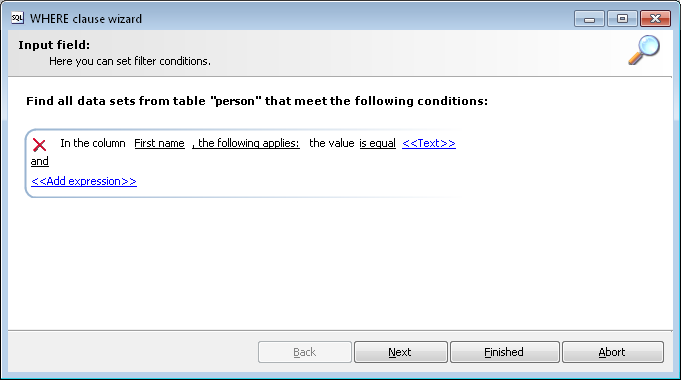Set the <<Text>> comparison value
This screenshot has width=681, height=380.
(x=429, y=143)
